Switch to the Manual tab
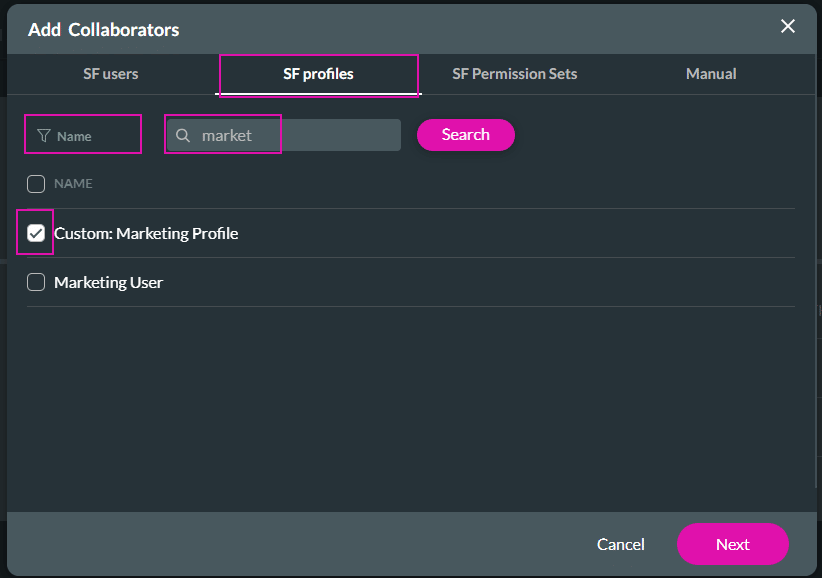Viewport: 822px width, 578px height. click(x=710, y=73)
